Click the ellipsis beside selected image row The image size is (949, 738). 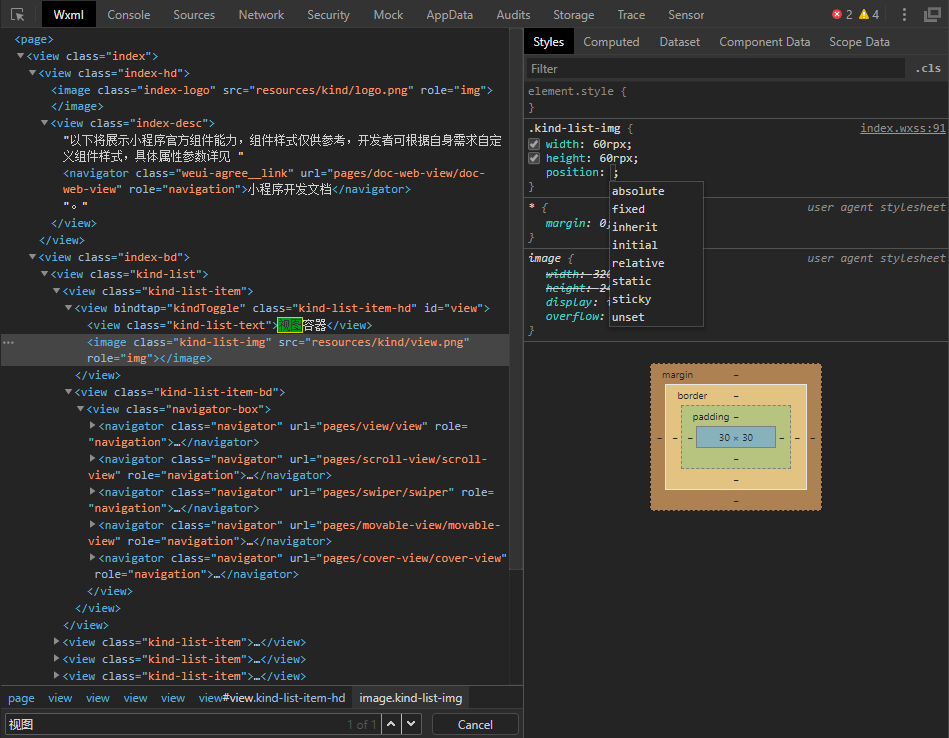click(8, 343)
